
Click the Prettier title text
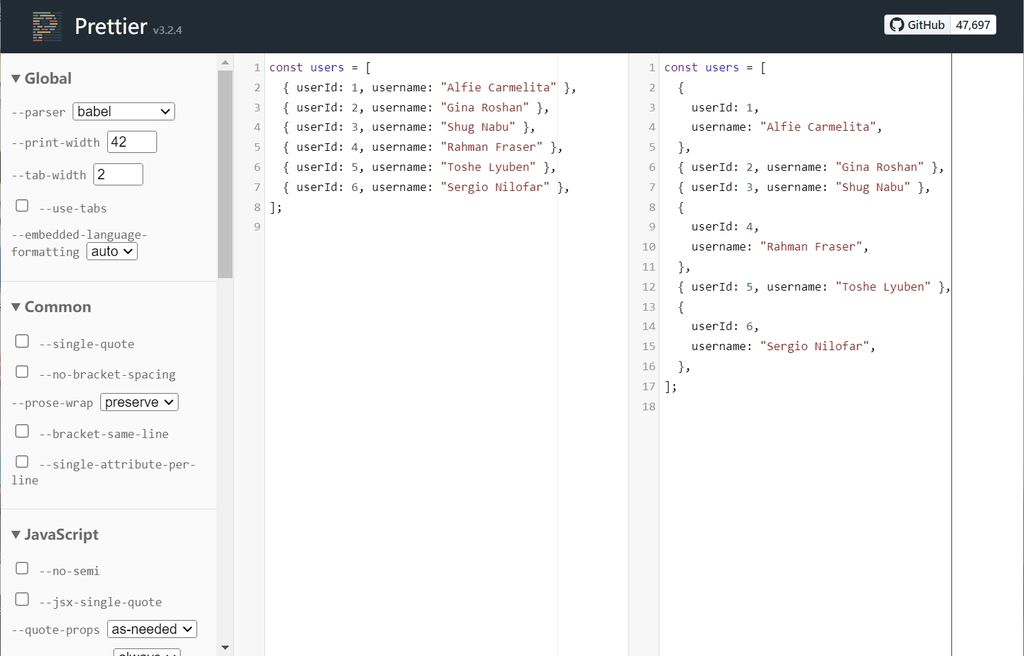pyautogui.click(x=110, y=26)
